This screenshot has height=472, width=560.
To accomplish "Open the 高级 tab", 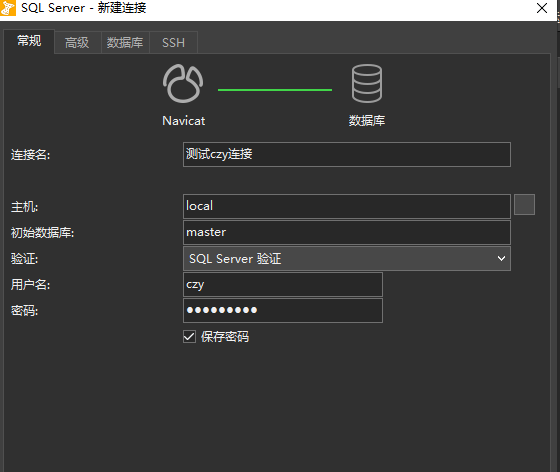I will point(77,43).
